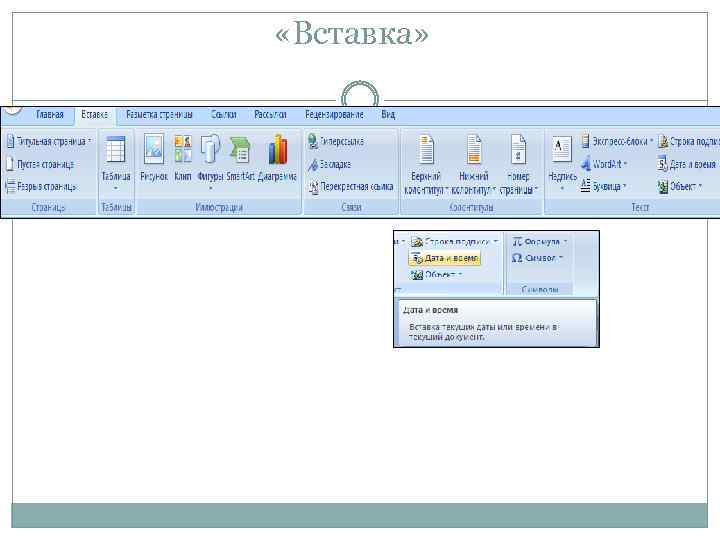The height and width of the screenshot is (540, 720).
Task: Open Нижний колонтитул footer menu
Action: [x=473, y=164]
